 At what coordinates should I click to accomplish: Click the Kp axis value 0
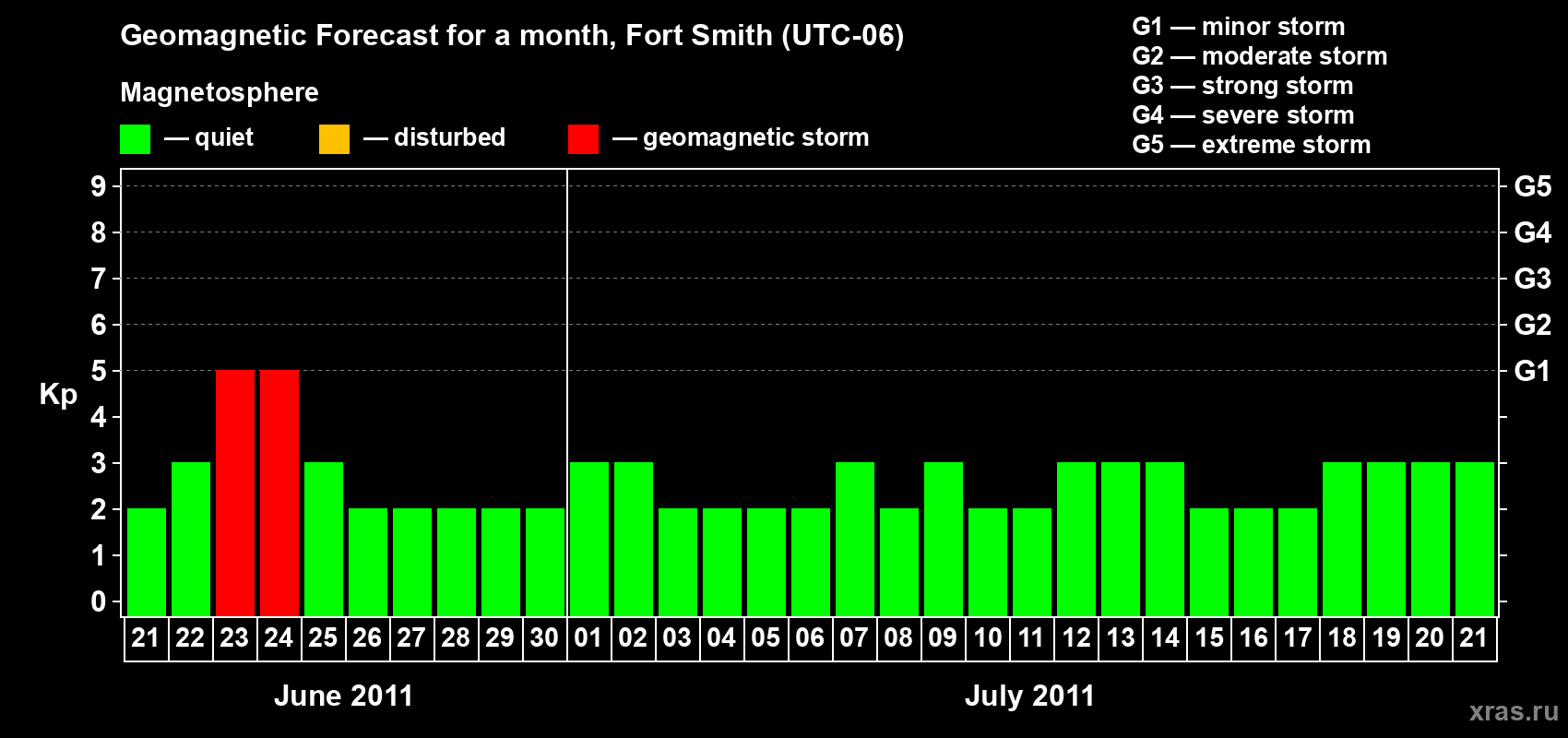pyautogui.click(x=99, y=601)
